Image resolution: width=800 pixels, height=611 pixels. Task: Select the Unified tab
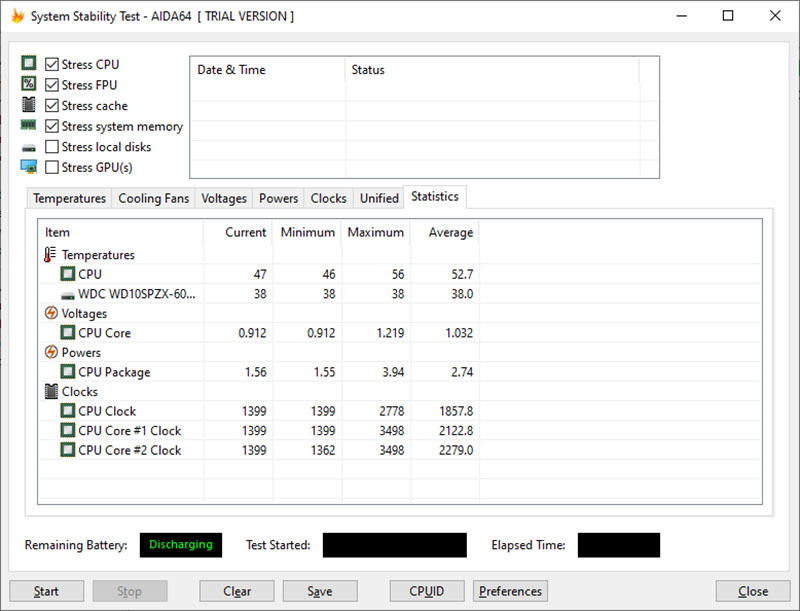point(379,198)
